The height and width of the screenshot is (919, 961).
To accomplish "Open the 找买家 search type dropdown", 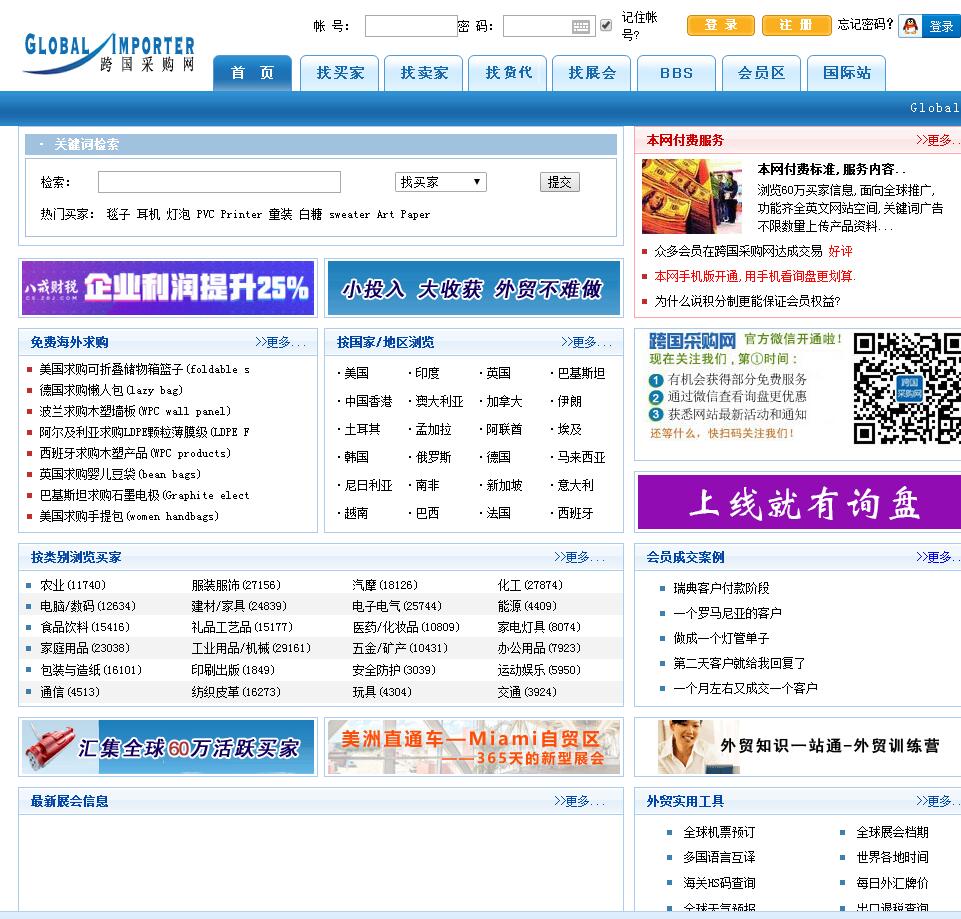I will coord(441,182).
